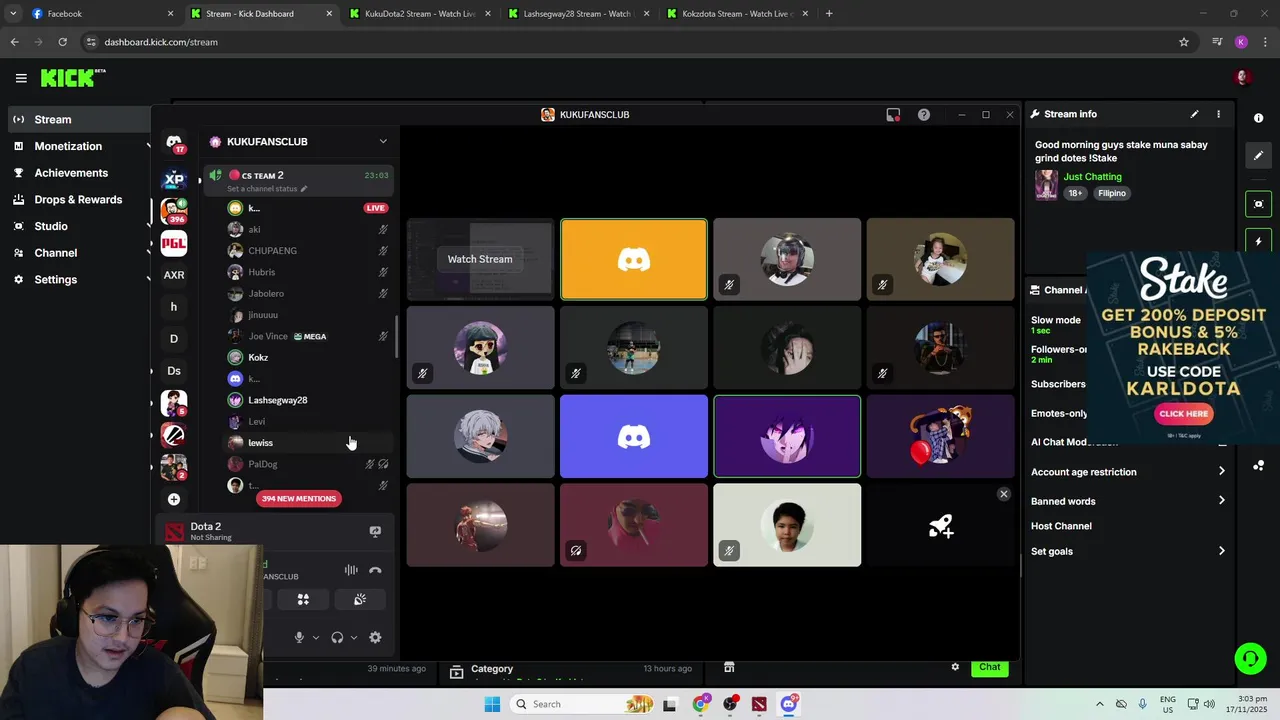1280x720 pixels.
Task: Open Discord direct messages home icon
Action: coord(174,143)
